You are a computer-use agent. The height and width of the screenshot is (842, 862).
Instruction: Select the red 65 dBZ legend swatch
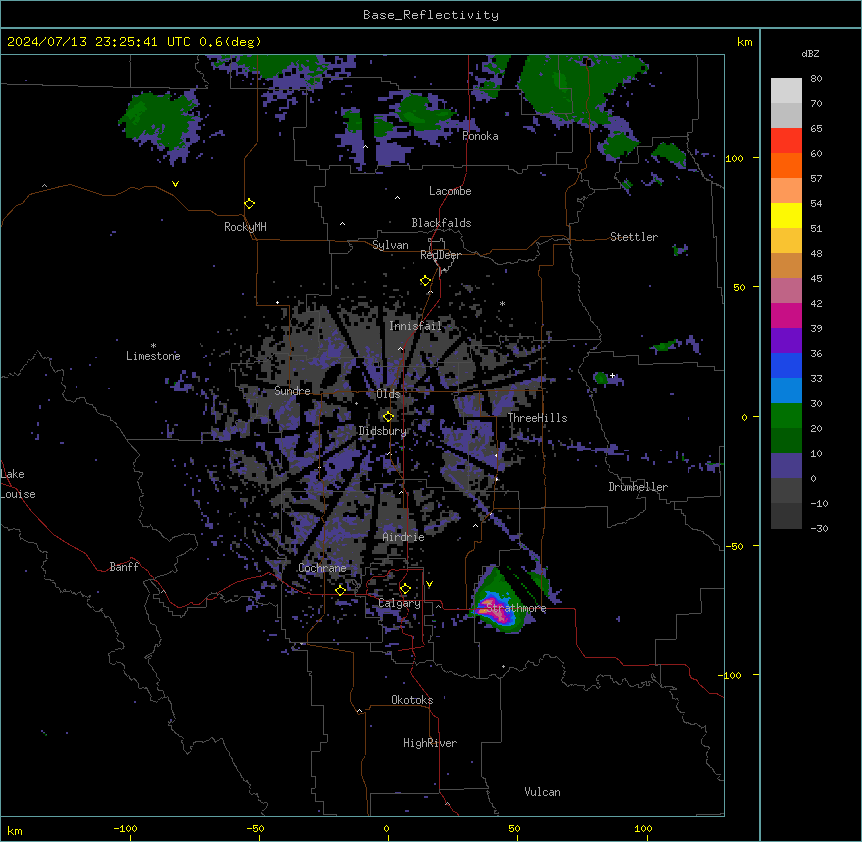786,141
